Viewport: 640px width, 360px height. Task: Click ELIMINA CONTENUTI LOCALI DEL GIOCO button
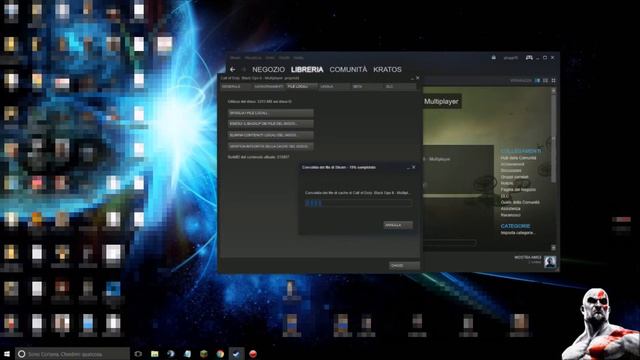pyautogui.click(x=271, y=135)
